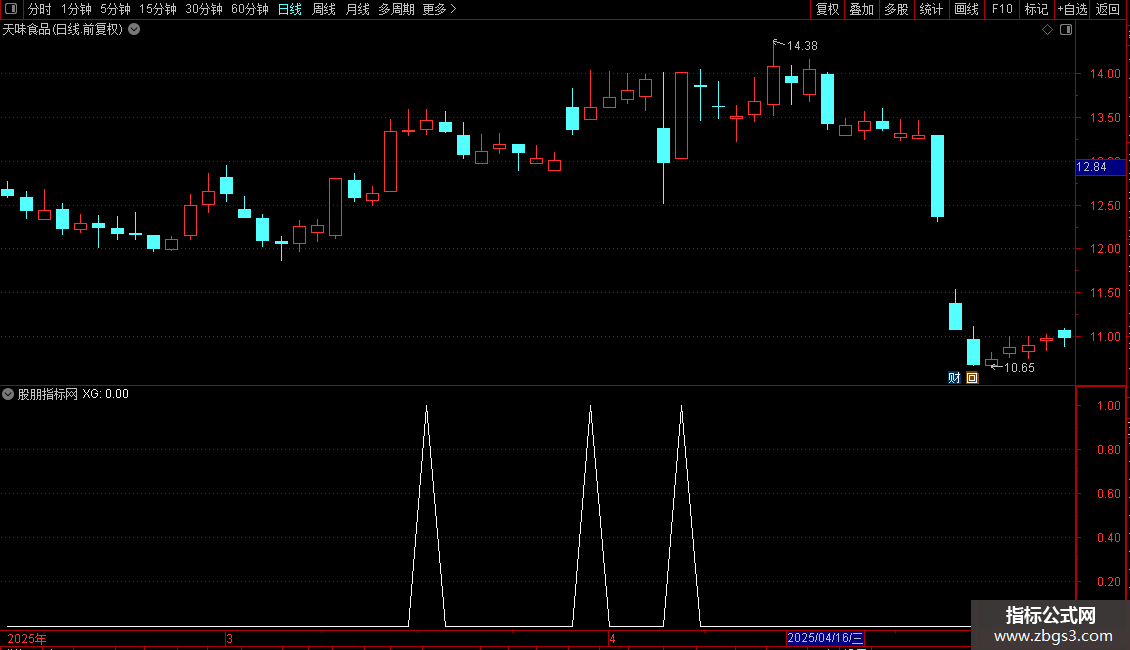Viewport: 1130px width, 650px height.
Task: Click the 2025/04/16 date label
Action: tap(825, 638)
